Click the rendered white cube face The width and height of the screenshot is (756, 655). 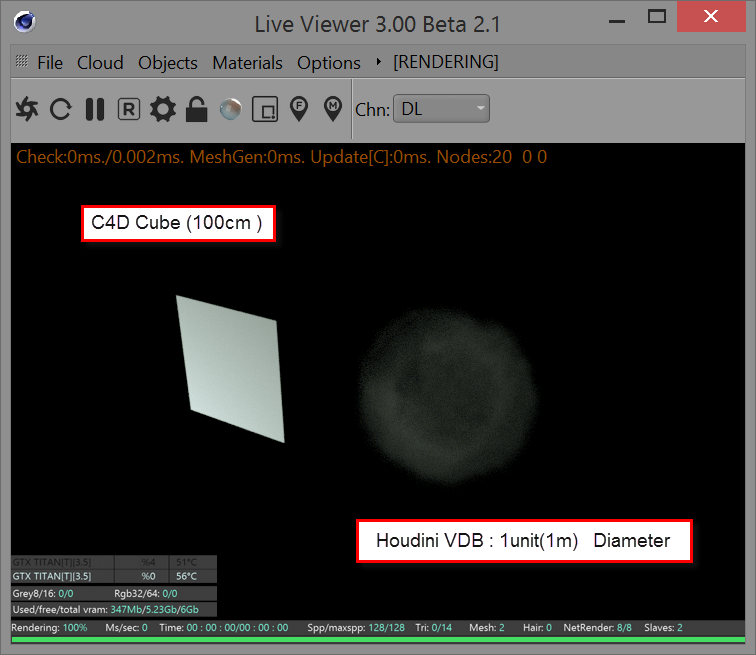coord(231,369)
